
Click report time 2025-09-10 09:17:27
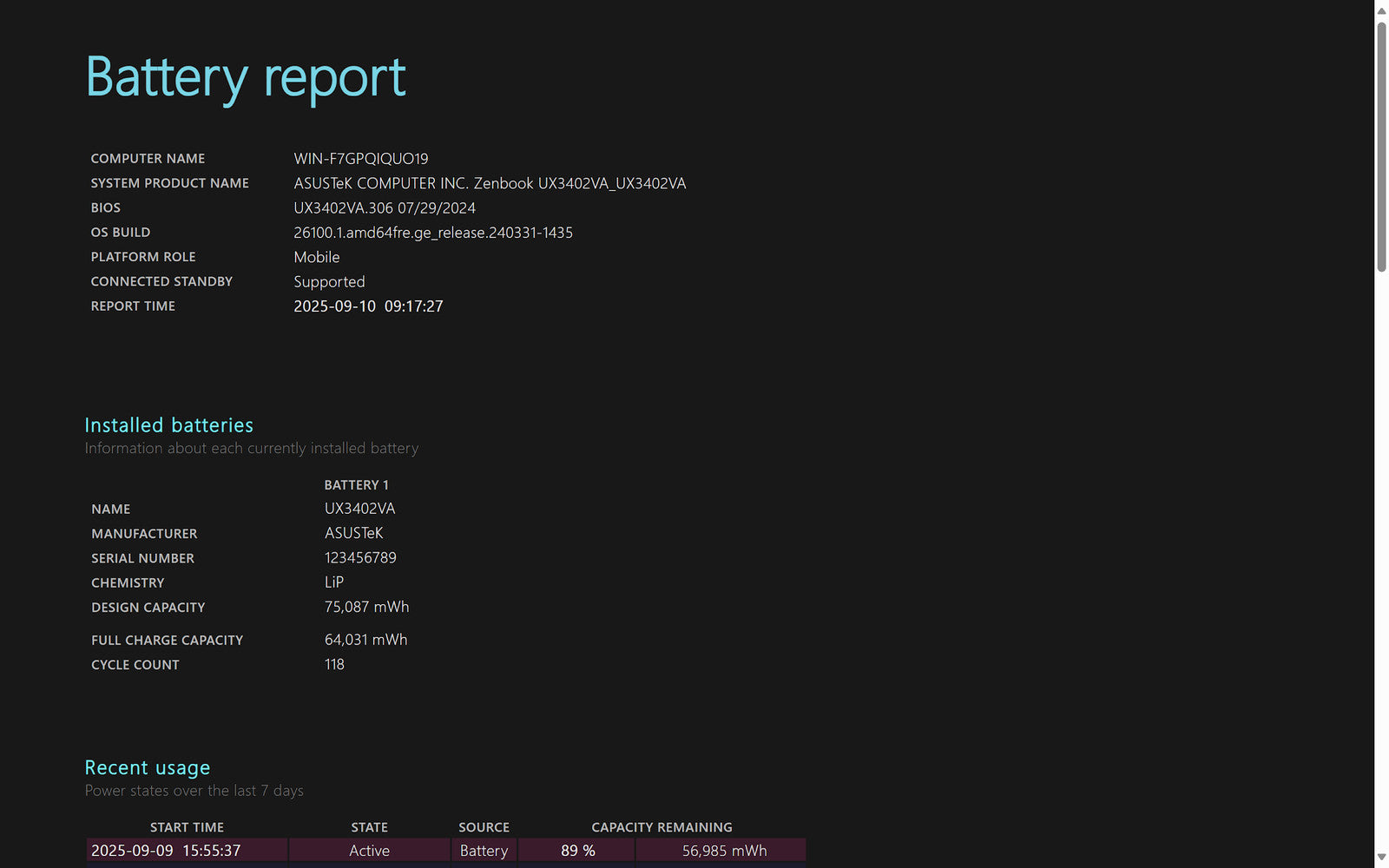click(x=368, y=306)
